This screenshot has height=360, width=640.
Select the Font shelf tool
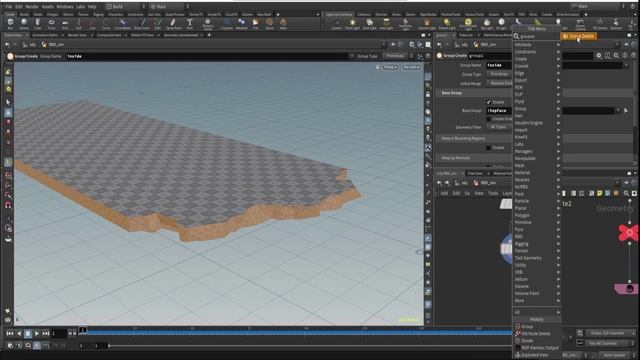coord(190,24)
